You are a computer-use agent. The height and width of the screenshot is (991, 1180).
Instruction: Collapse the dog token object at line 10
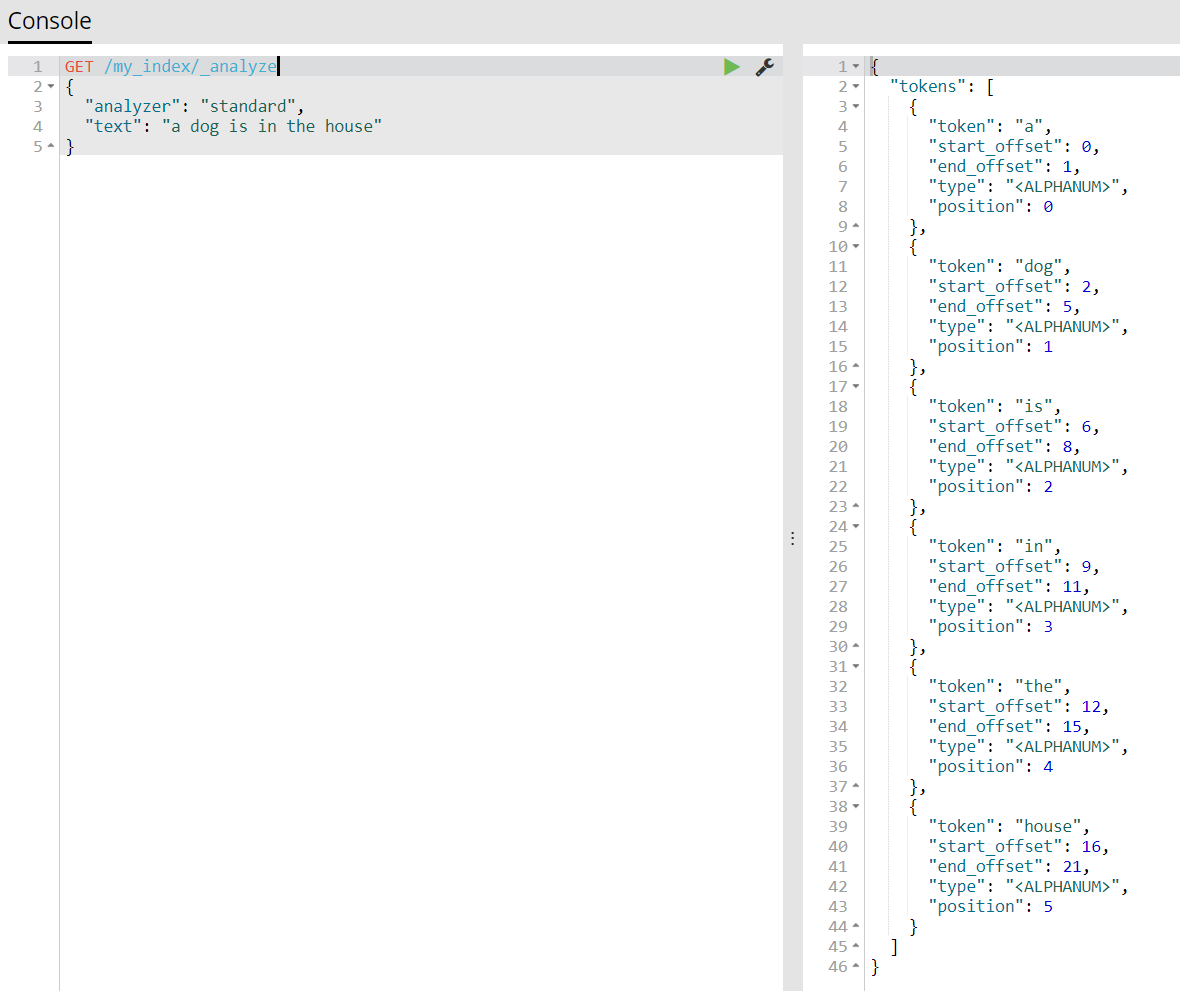pyautogui.click(x=856, y=247)
